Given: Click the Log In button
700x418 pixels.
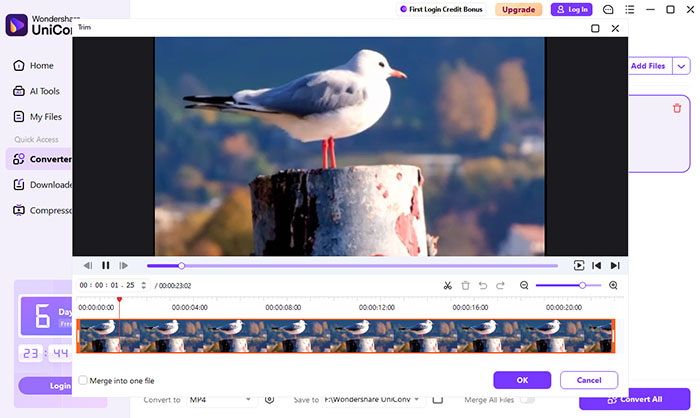Looking at the screenshot, I should point(571,9).
